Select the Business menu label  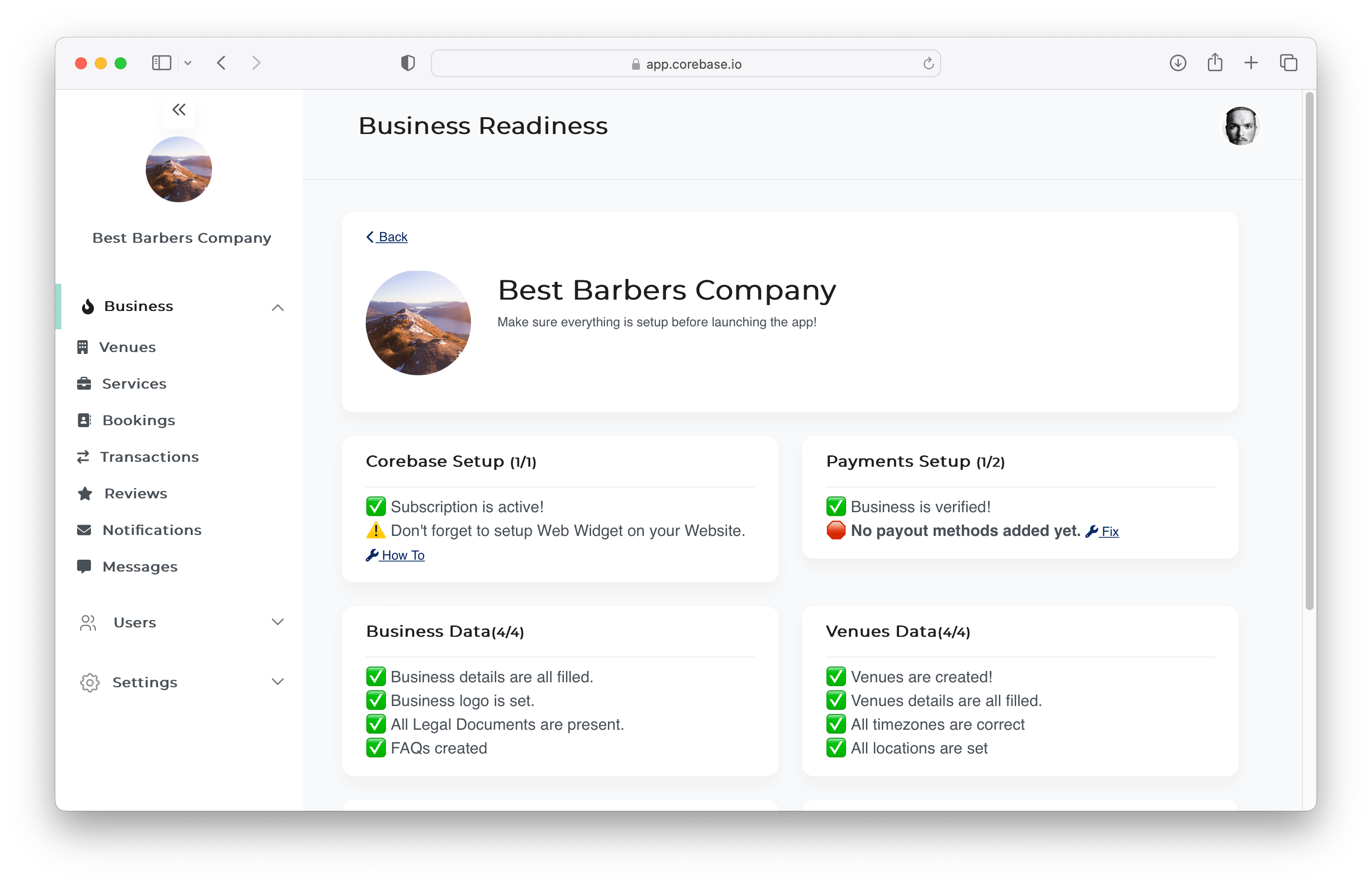[x=138, y=307]
